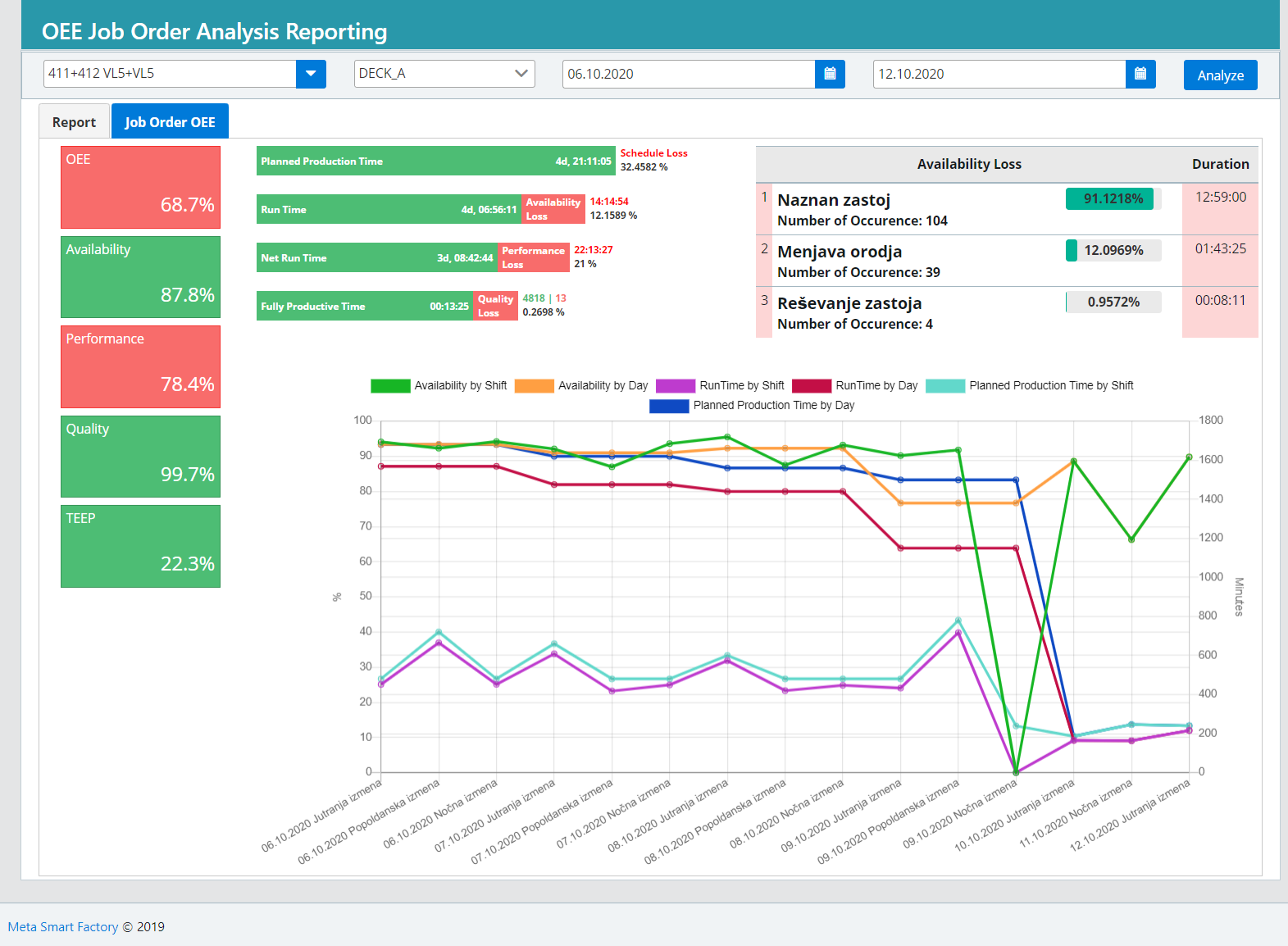
Task: Click the end date field showing 12.10.2020
Action: click(x=999, y=74)
